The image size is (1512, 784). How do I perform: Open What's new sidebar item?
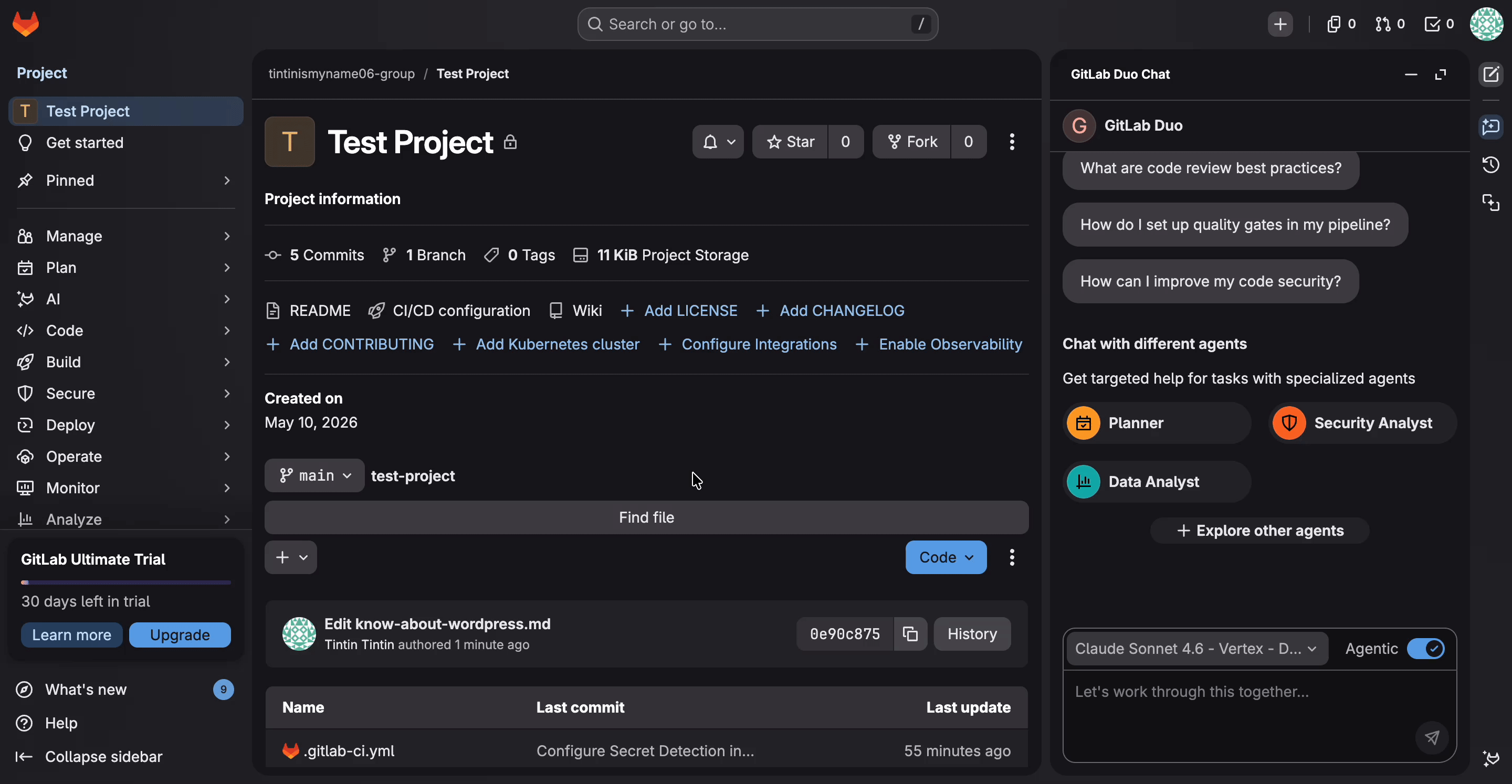[125, 690]
